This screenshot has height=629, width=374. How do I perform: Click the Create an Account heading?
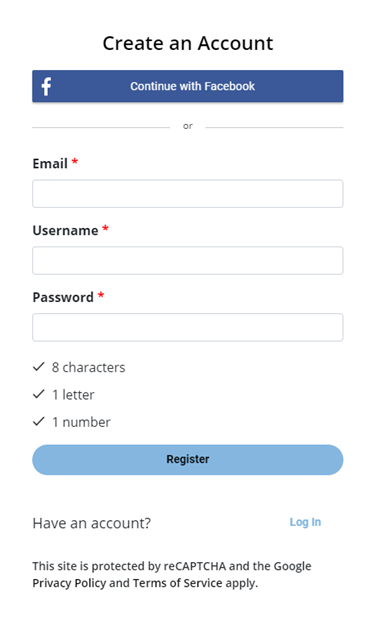[x=188, y=43]
